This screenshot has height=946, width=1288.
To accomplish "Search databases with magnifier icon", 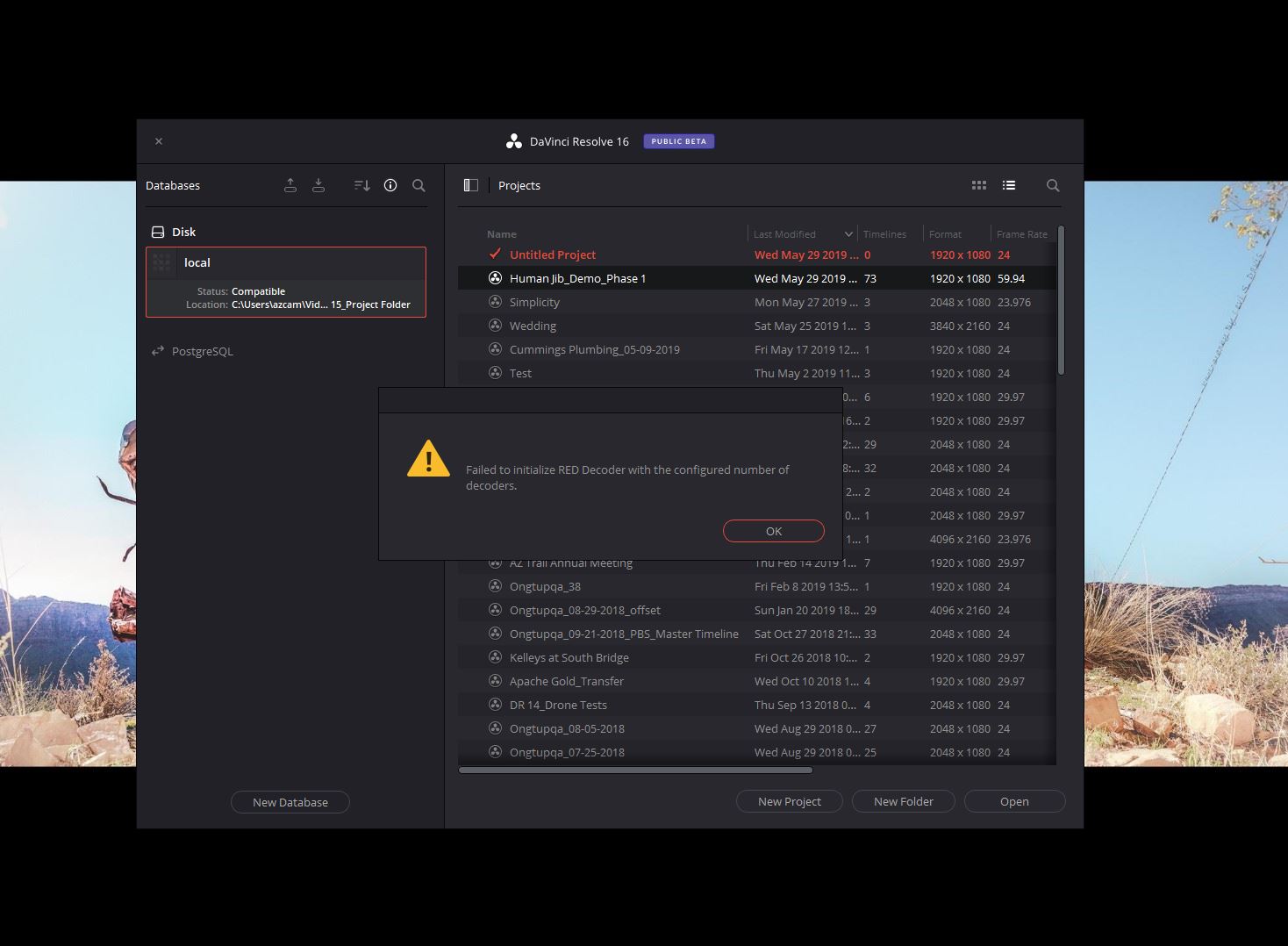I will [x=419, y=185].
